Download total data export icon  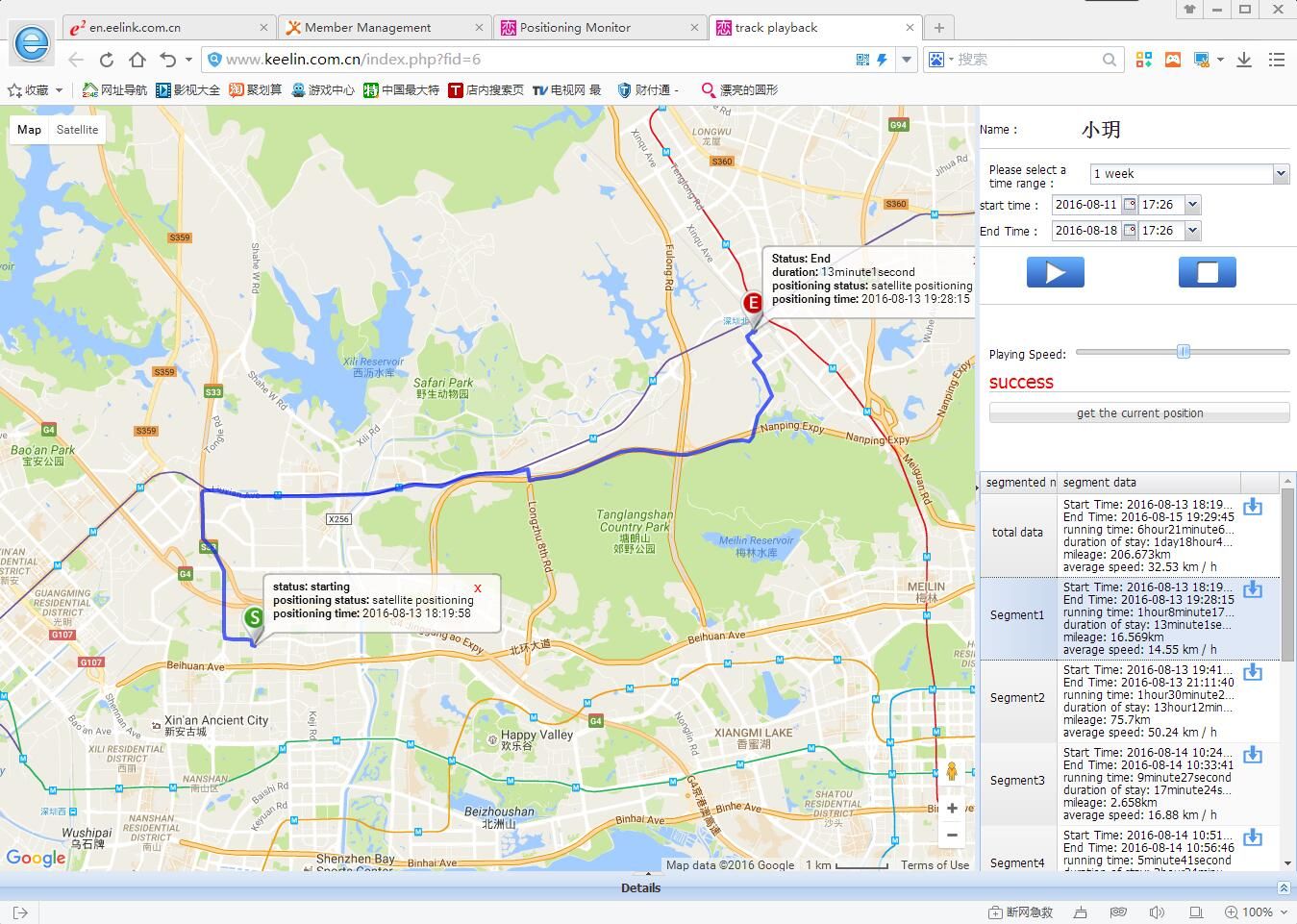pos(1253,507)
